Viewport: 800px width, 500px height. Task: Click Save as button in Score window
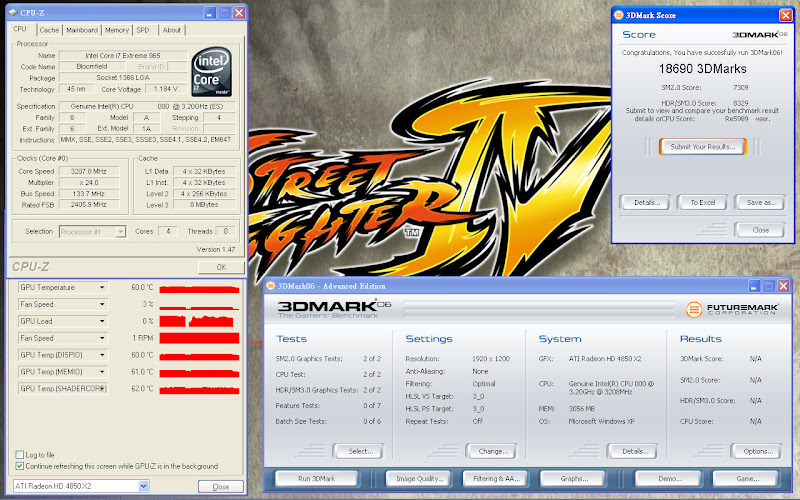pos(761,203)
